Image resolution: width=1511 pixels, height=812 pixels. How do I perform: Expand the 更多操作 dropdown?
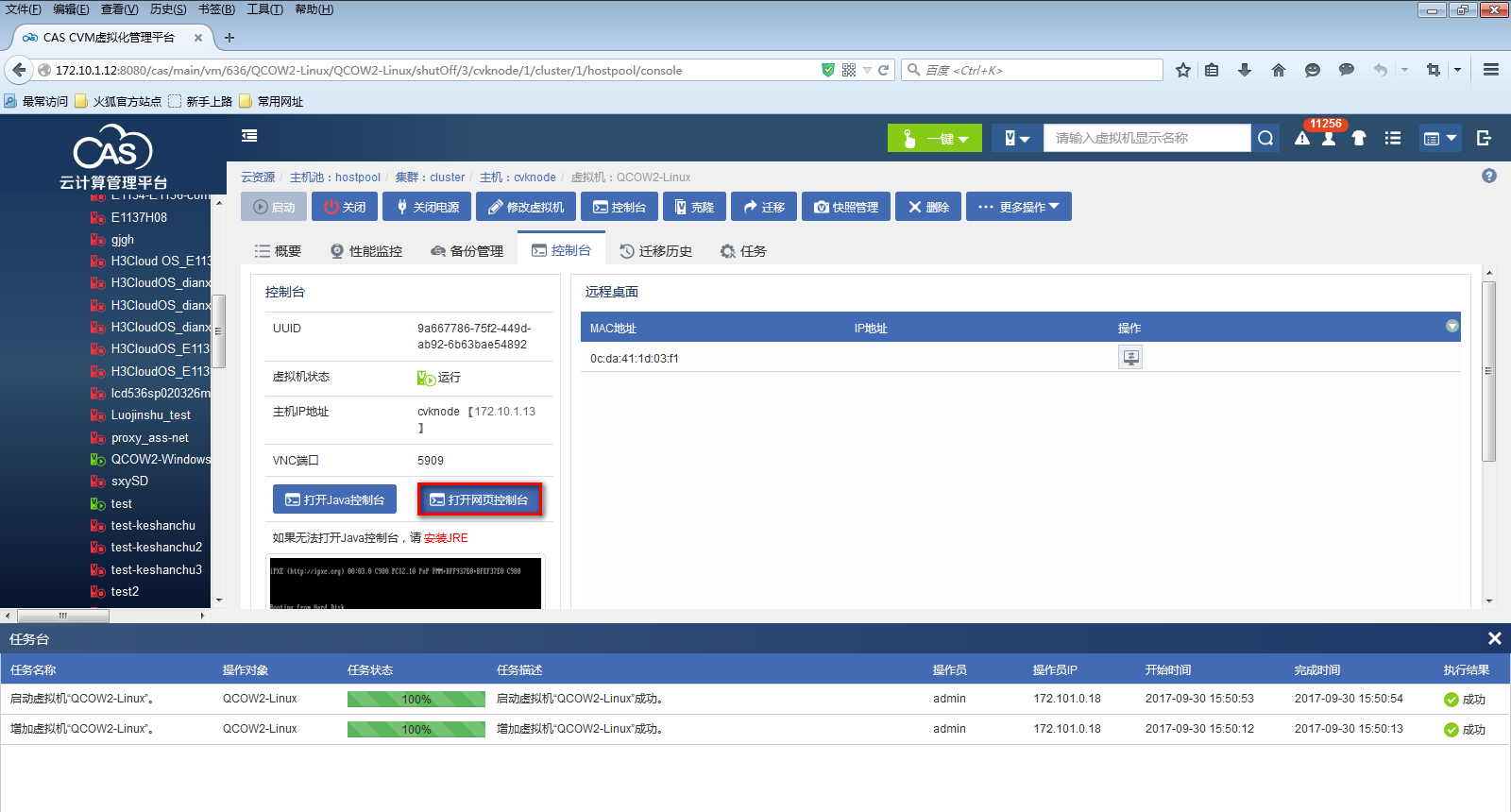[1018, 207]
